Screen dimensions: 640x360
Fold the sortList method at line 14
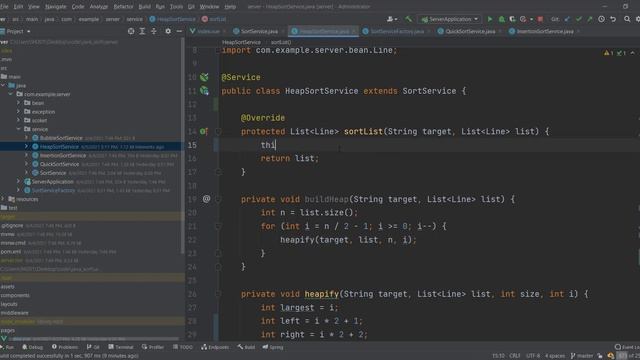[218, 131]
